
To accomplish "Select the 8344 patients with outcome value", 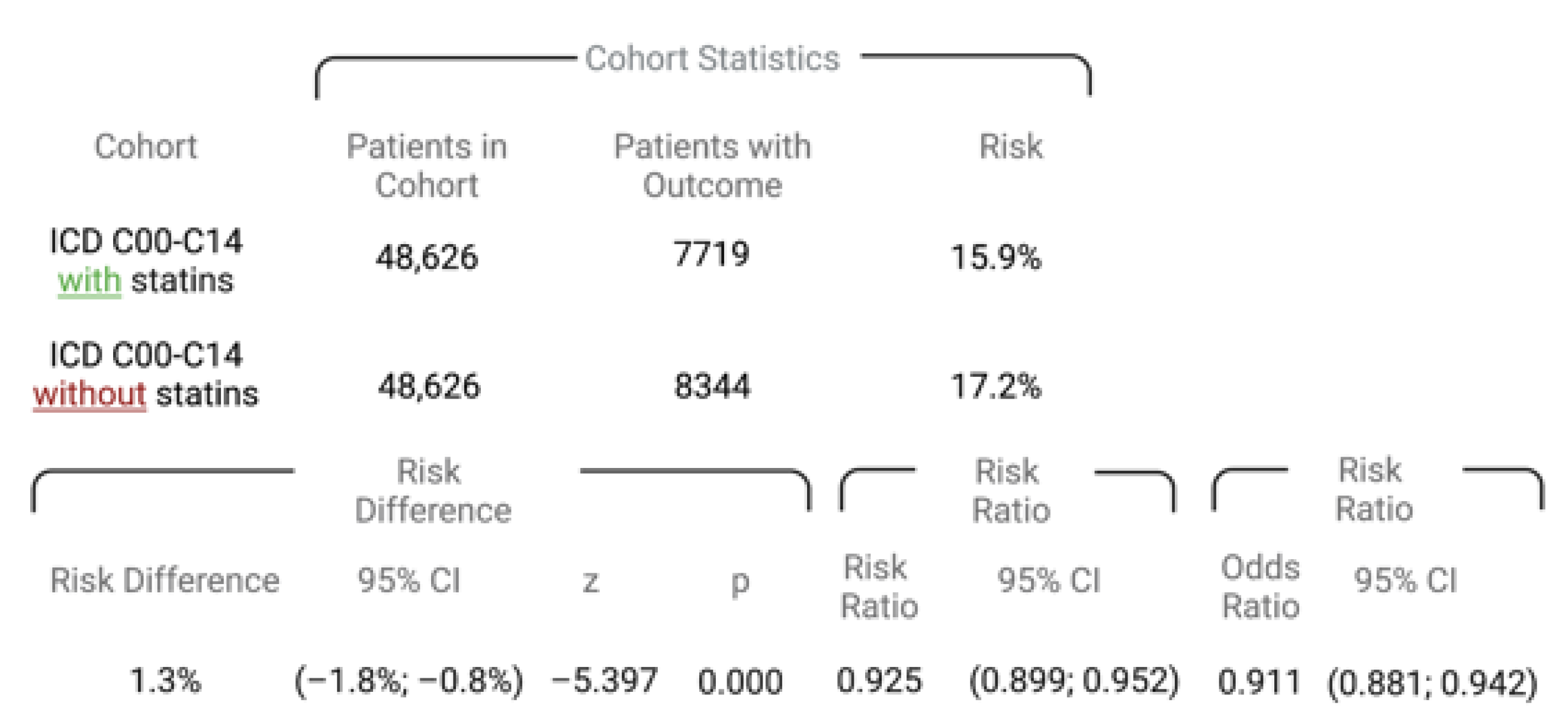I will tap(712, 386).
